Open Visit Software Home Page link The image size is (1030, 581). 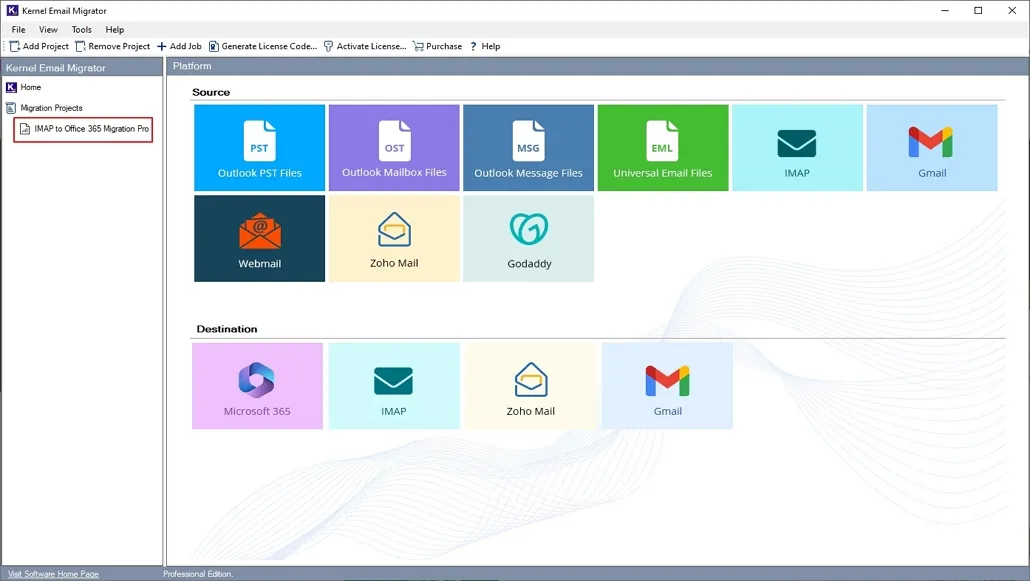coord(51,573)
